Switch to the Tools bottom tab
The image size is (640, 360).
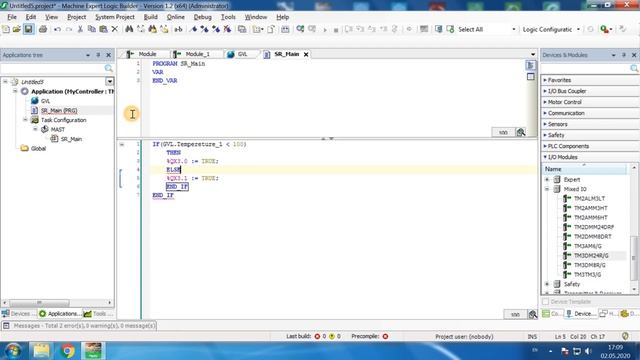[x=98, y=313]
